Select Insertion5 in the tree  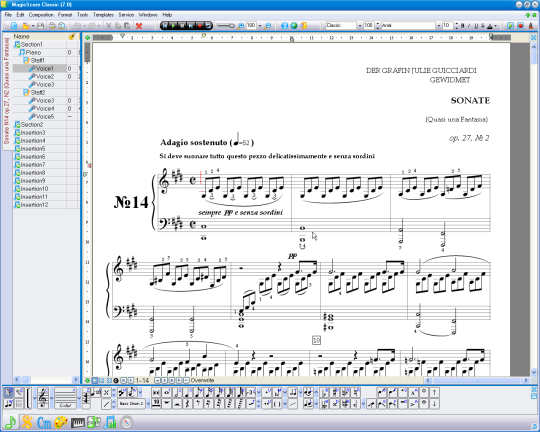(x=33, y=148)
